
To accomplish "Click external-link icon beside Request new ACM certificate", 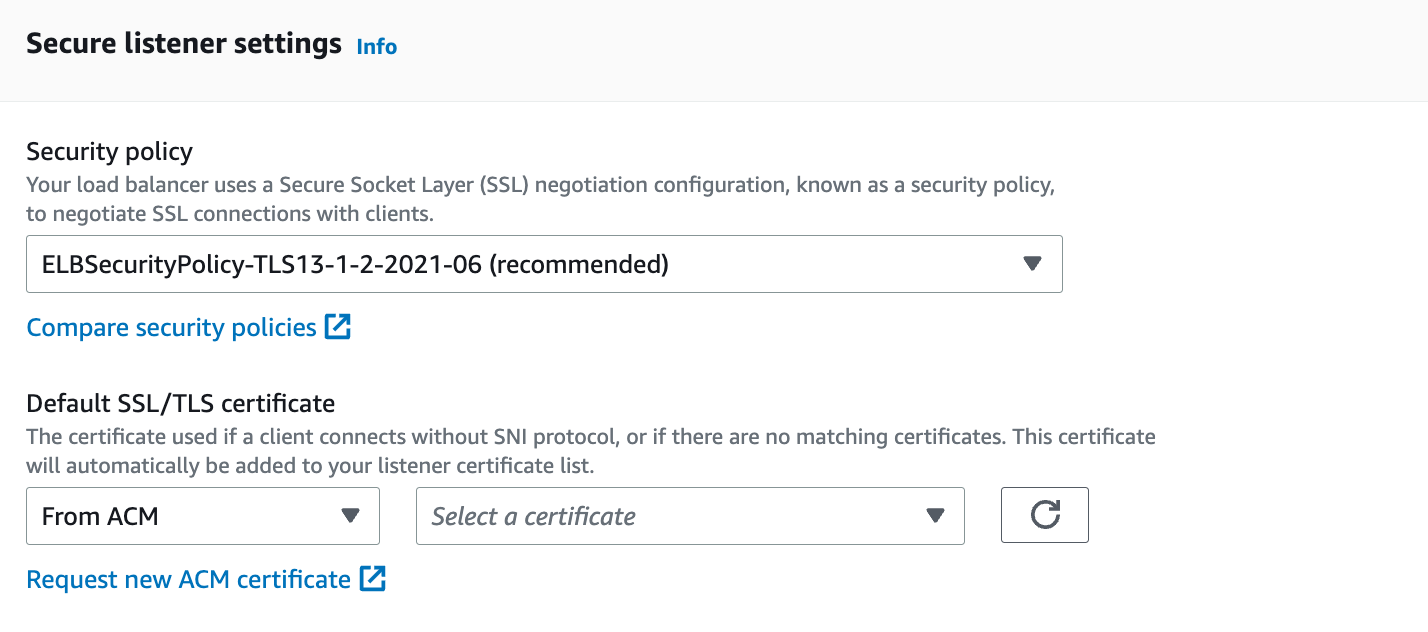I will click(x=373, y=579).
